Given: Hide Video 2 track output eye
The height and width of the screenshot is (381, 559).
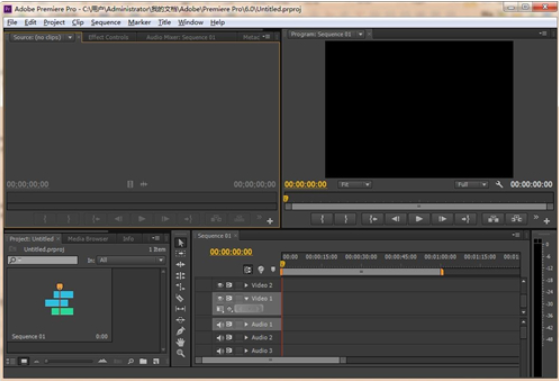Looking at the screenshot, I should tap(220, 285).
